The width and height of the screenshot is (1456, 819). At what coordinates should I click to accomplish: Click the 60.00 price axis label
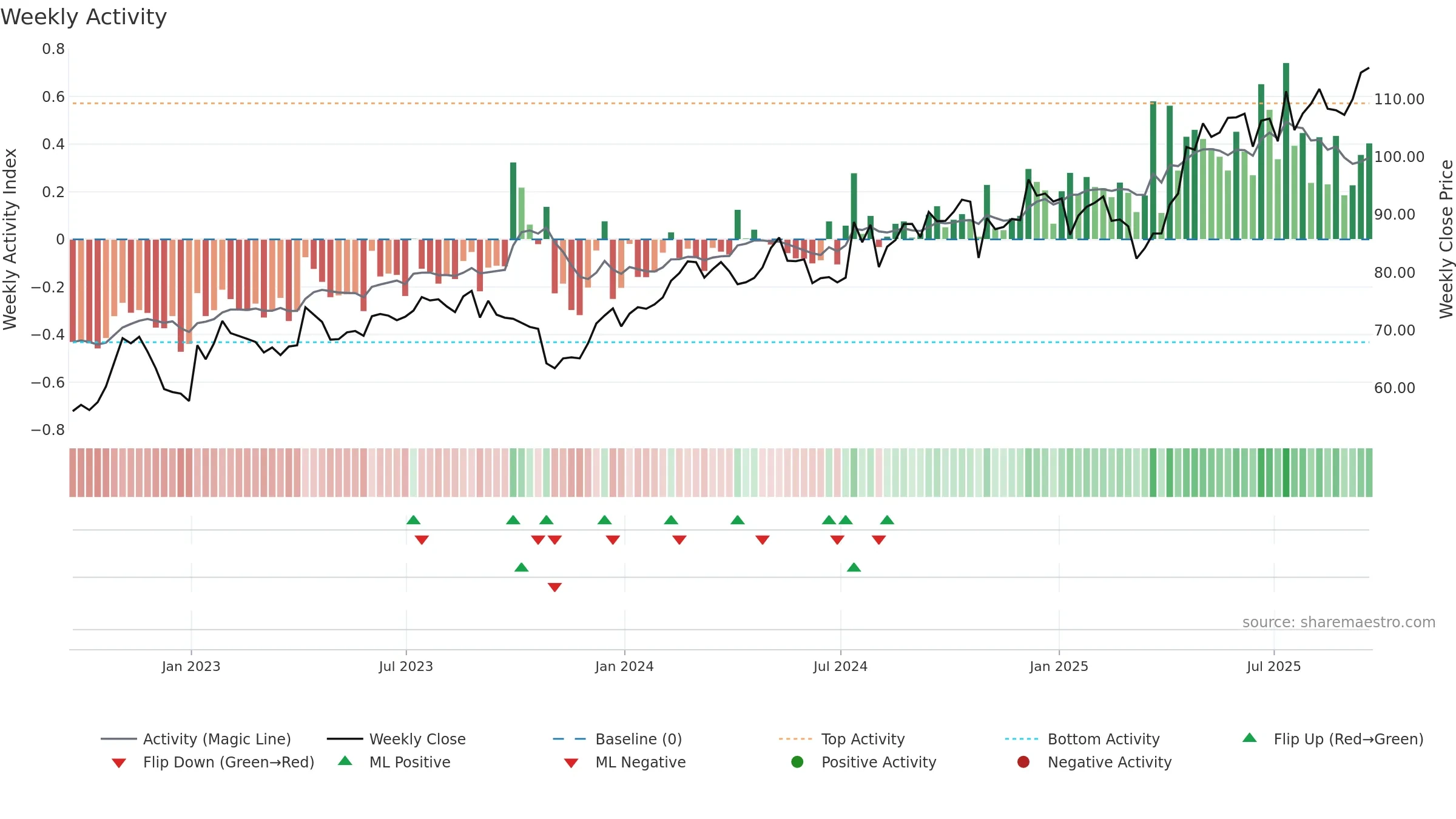[x=1395, y=388]
